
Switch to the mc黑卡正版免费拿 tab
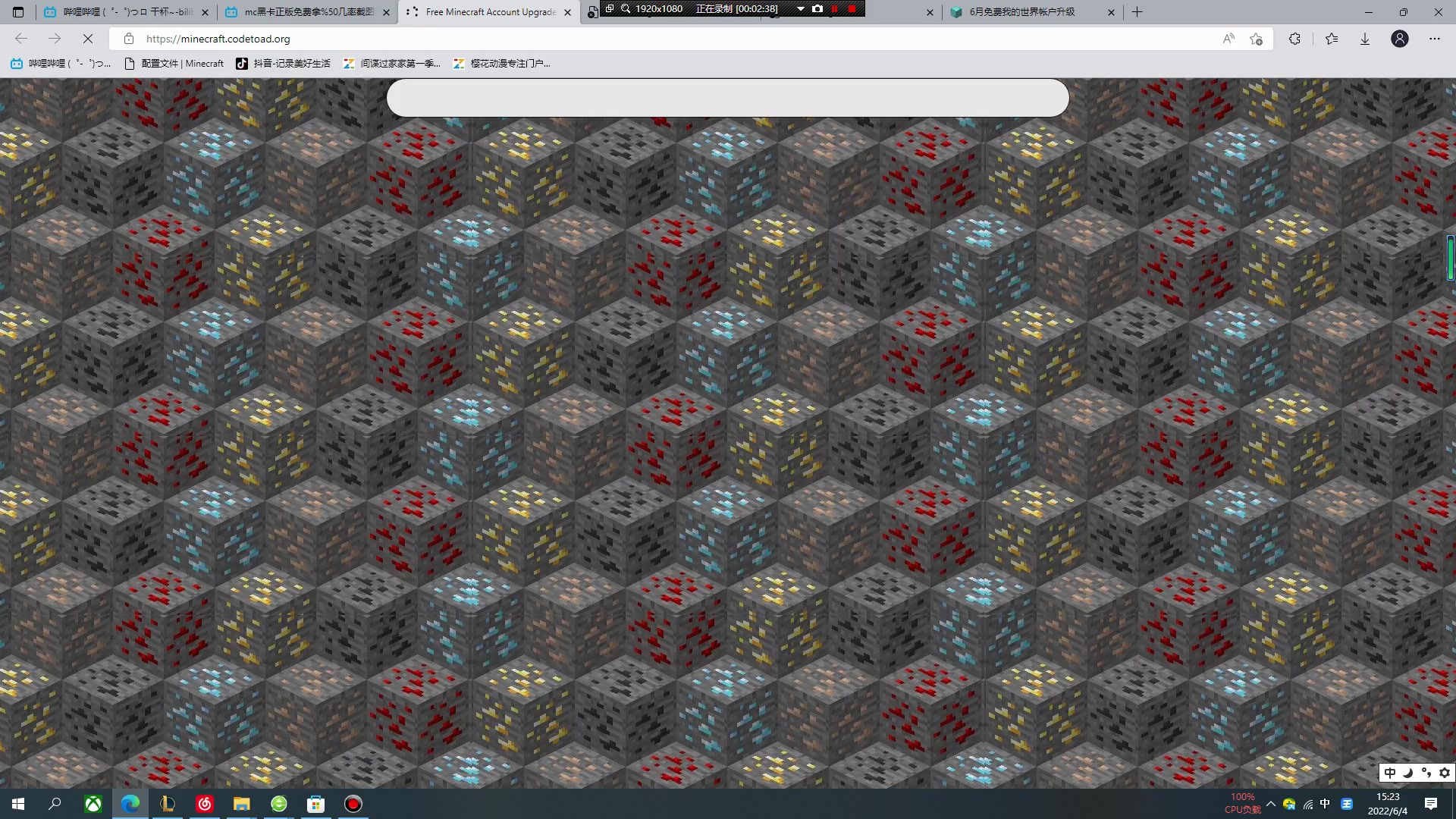[x=306, y=12]
